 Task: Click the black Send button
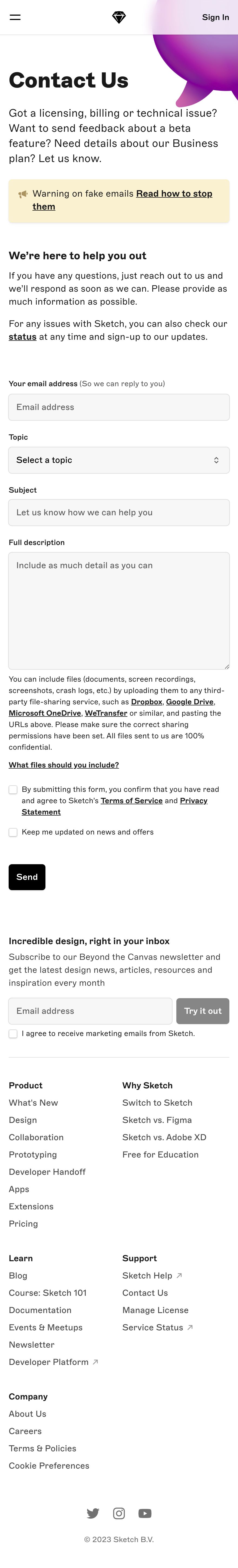point(27,877)
